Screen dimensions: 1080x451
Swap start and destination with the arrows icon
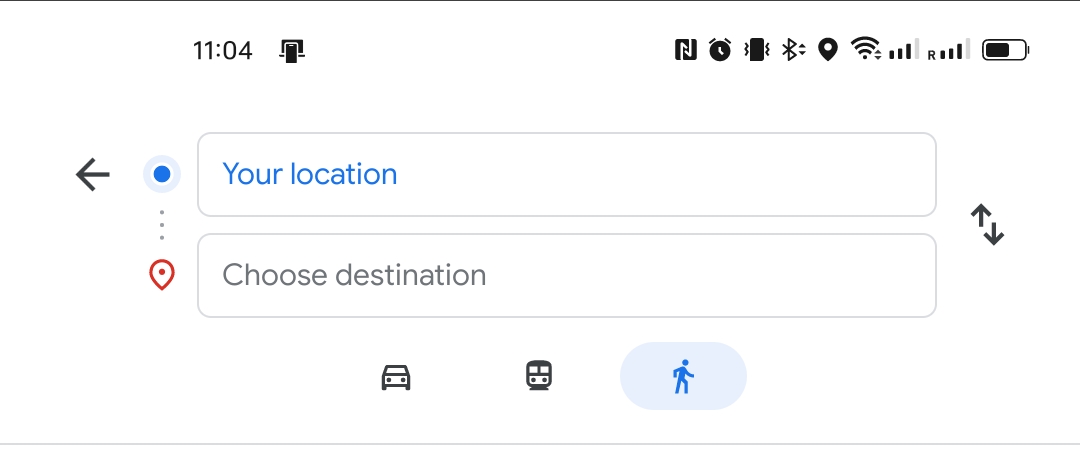tap(987, 225)
